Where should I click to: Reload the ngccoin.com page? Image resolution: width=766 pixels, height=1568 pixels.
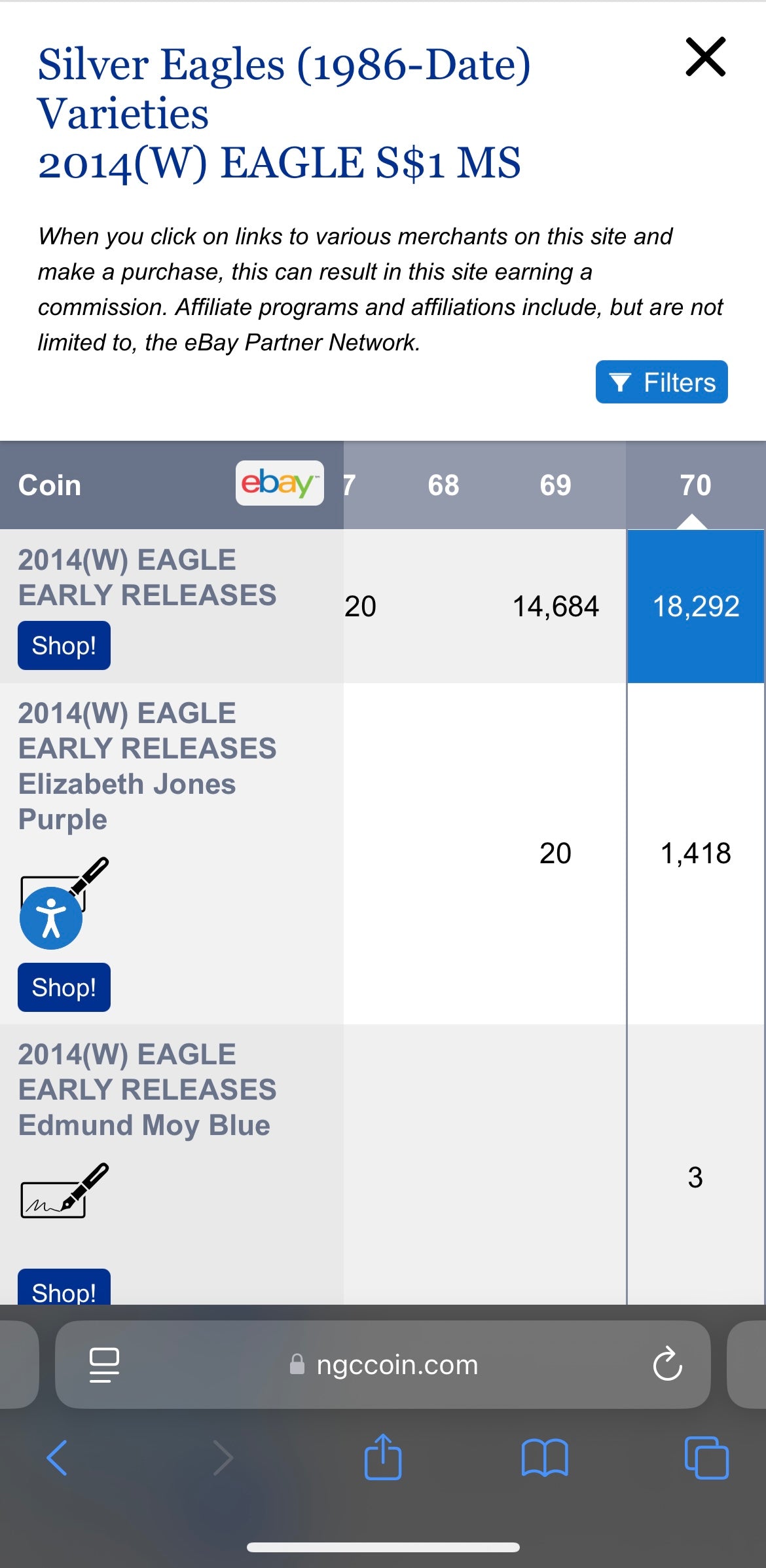click(667, 1366)
